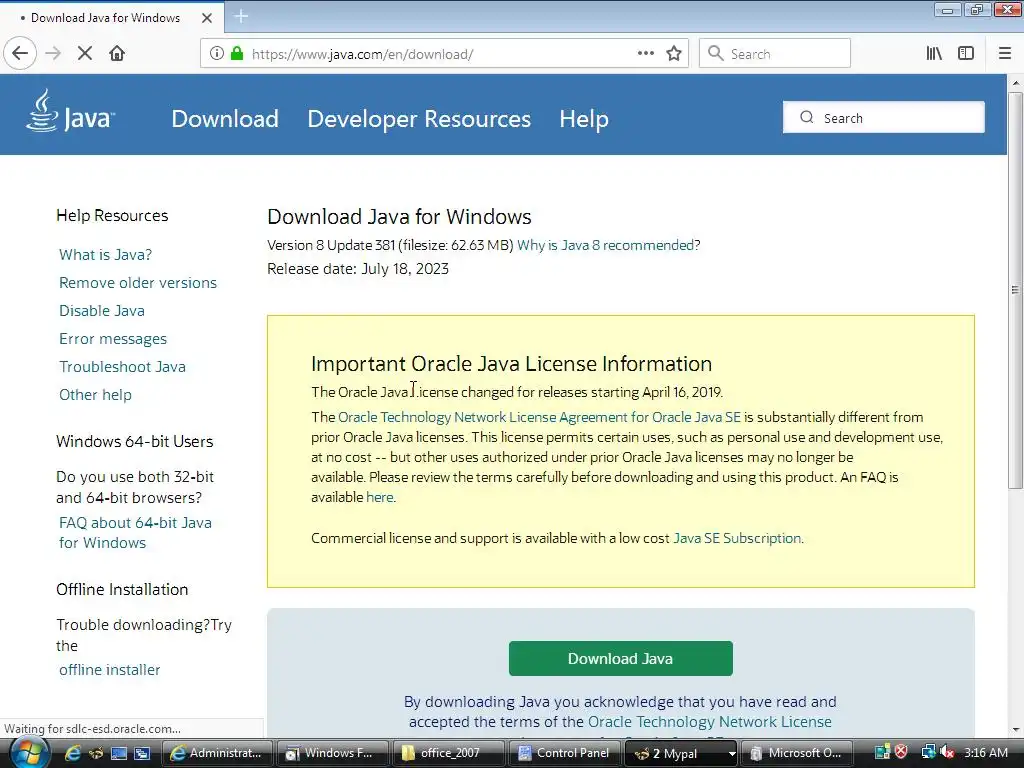The height and width of the screenshot is (768, 1024).
Task: Open Help menu in Java header
Action: click(584, 119)
